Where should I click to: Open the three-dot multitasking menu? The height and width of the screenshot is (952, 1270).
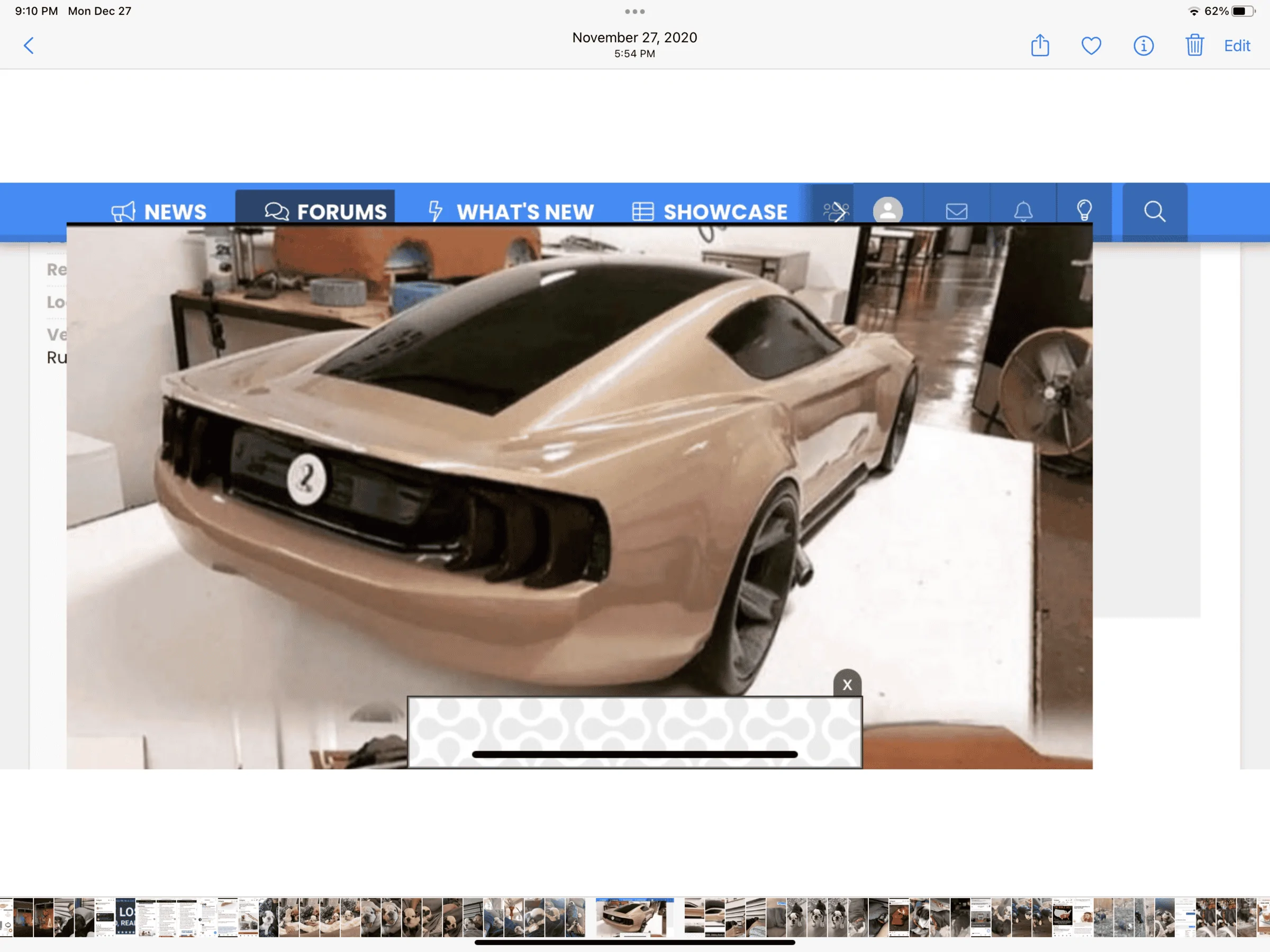point(634,12)
